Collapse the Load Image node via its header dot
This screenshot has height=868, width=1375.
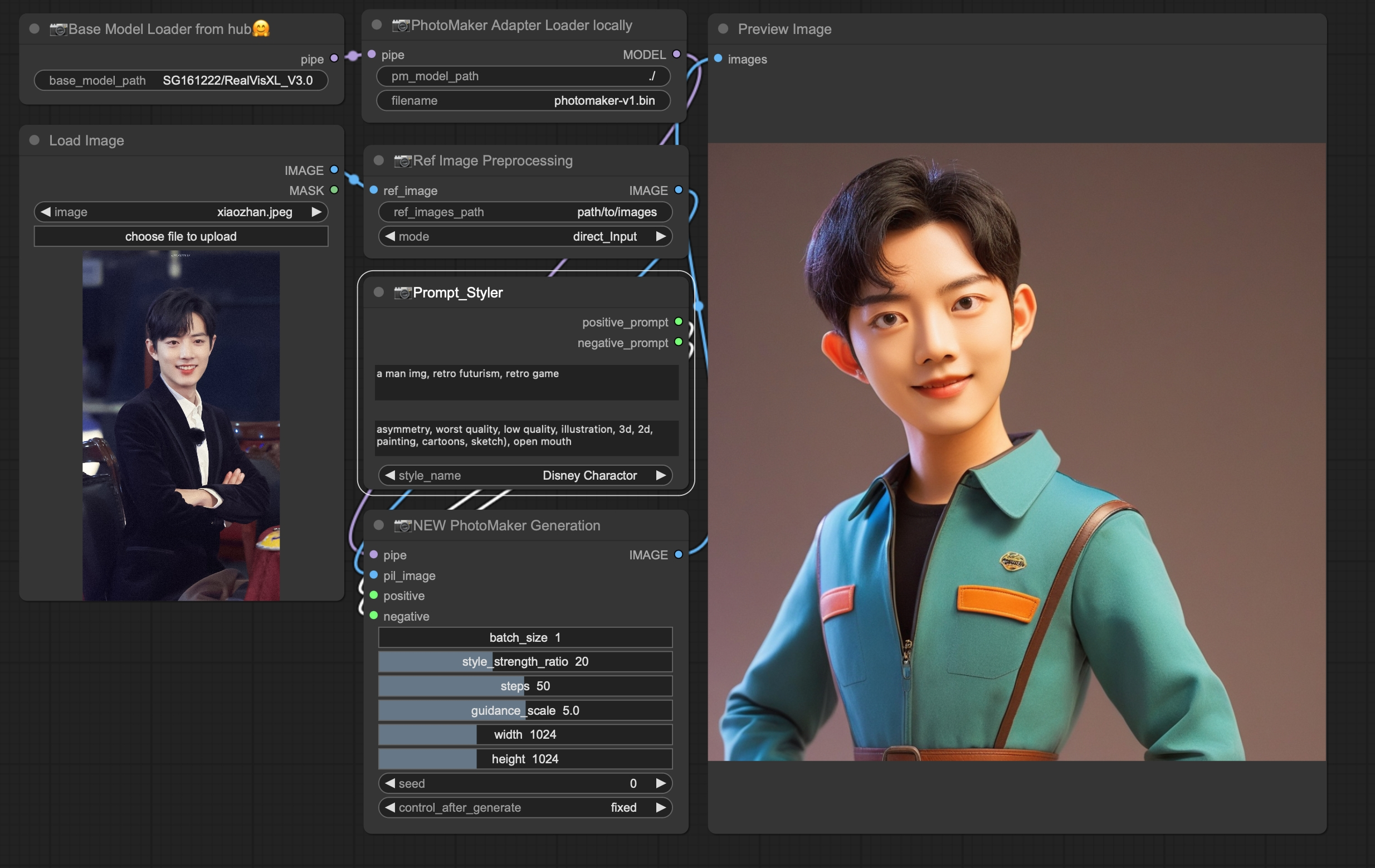click(x=34, y=140)
